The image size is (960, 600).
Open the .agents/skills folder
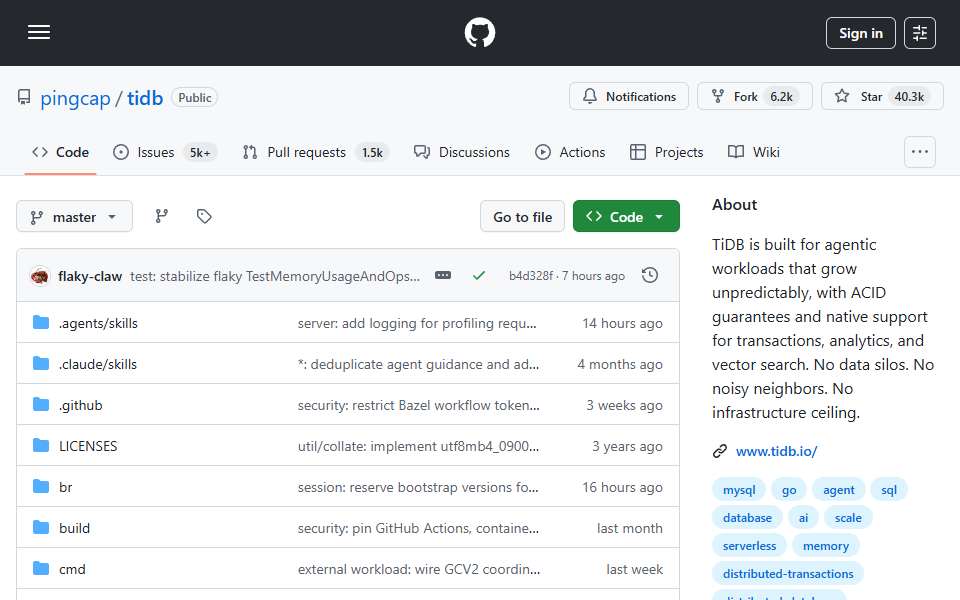pyautogui.click(x=98, y=323)
